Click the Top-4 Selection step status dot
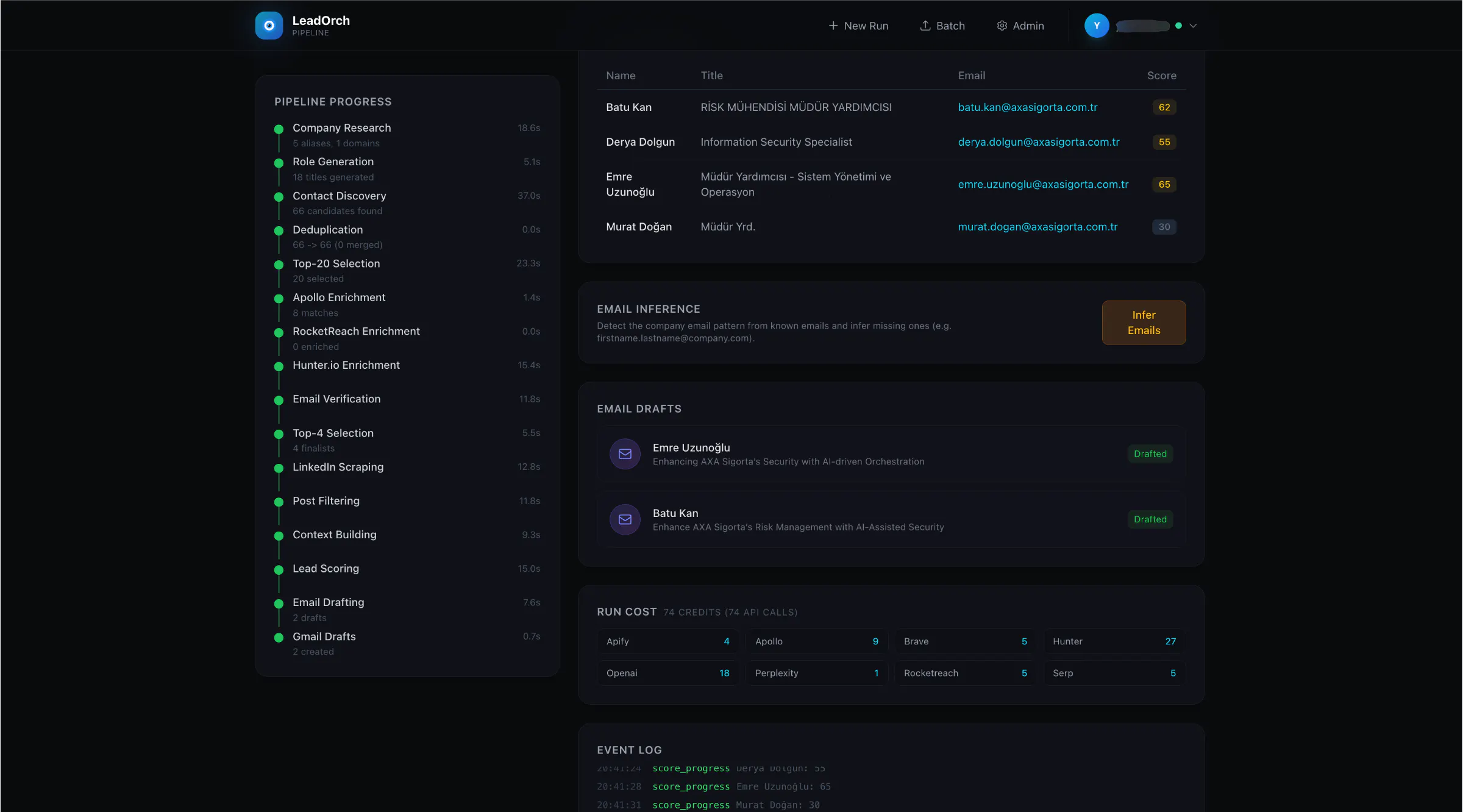The width and height of the screenshot is (1463, 812). coord(279,434)
